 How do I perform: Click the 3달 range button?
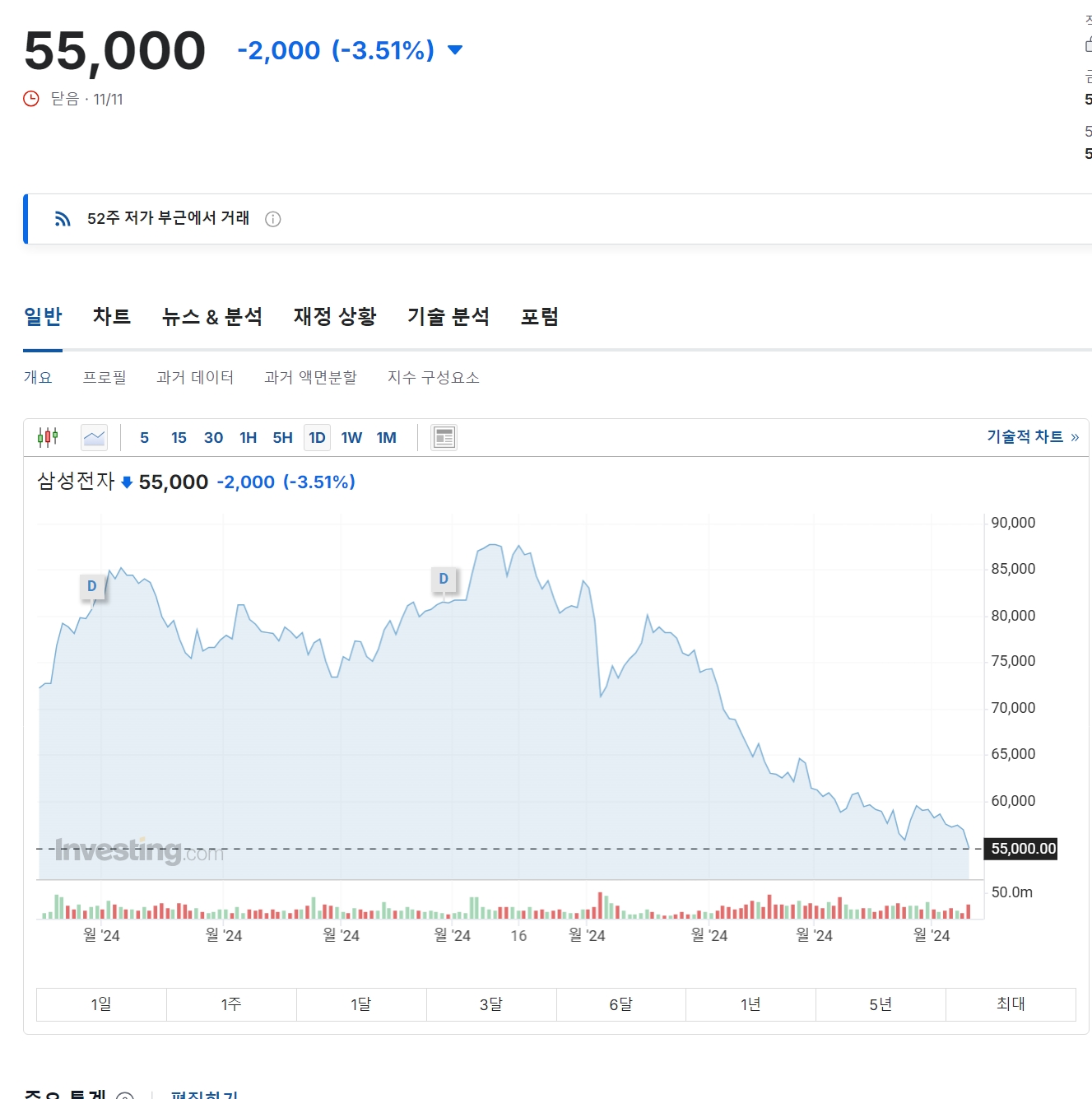[491, 1004]
